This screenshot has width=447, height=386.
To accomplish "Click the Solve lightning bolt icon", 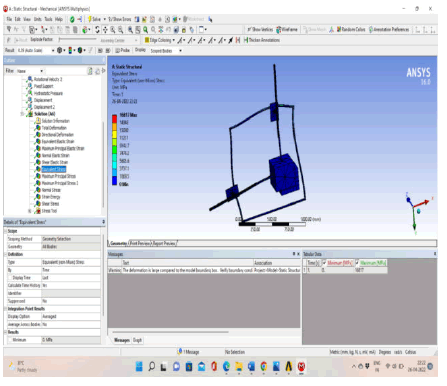I will click(x=90, y=19).
